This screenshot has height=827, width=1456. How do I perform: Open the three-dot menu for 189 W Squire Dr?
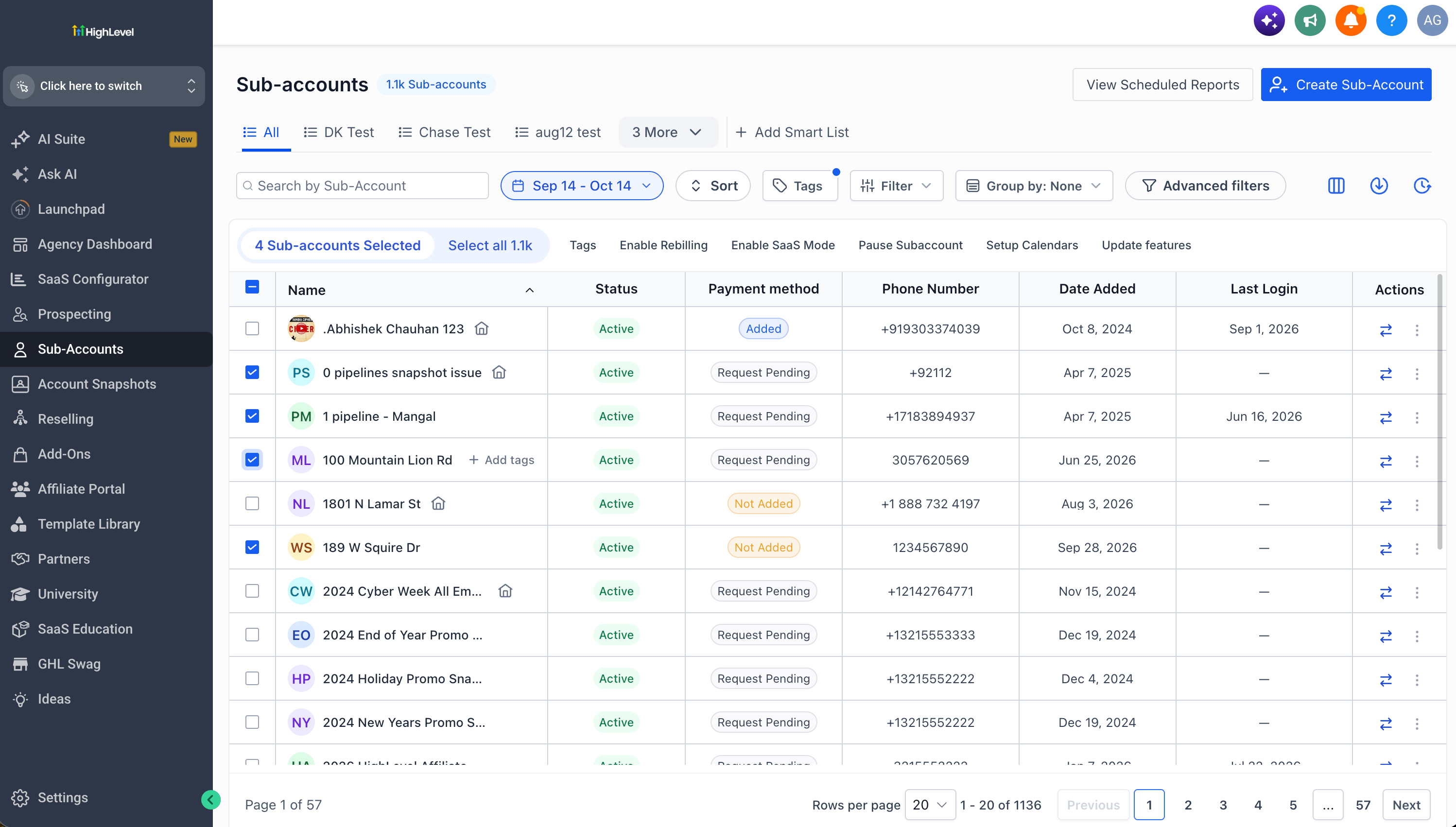1417,548
